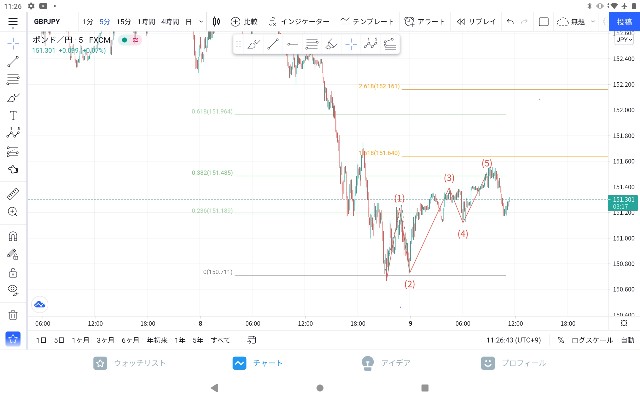Screen dimensions: 640x400
Task: Open the go-to-date calendar icon
Action: [x=252, y=340]
